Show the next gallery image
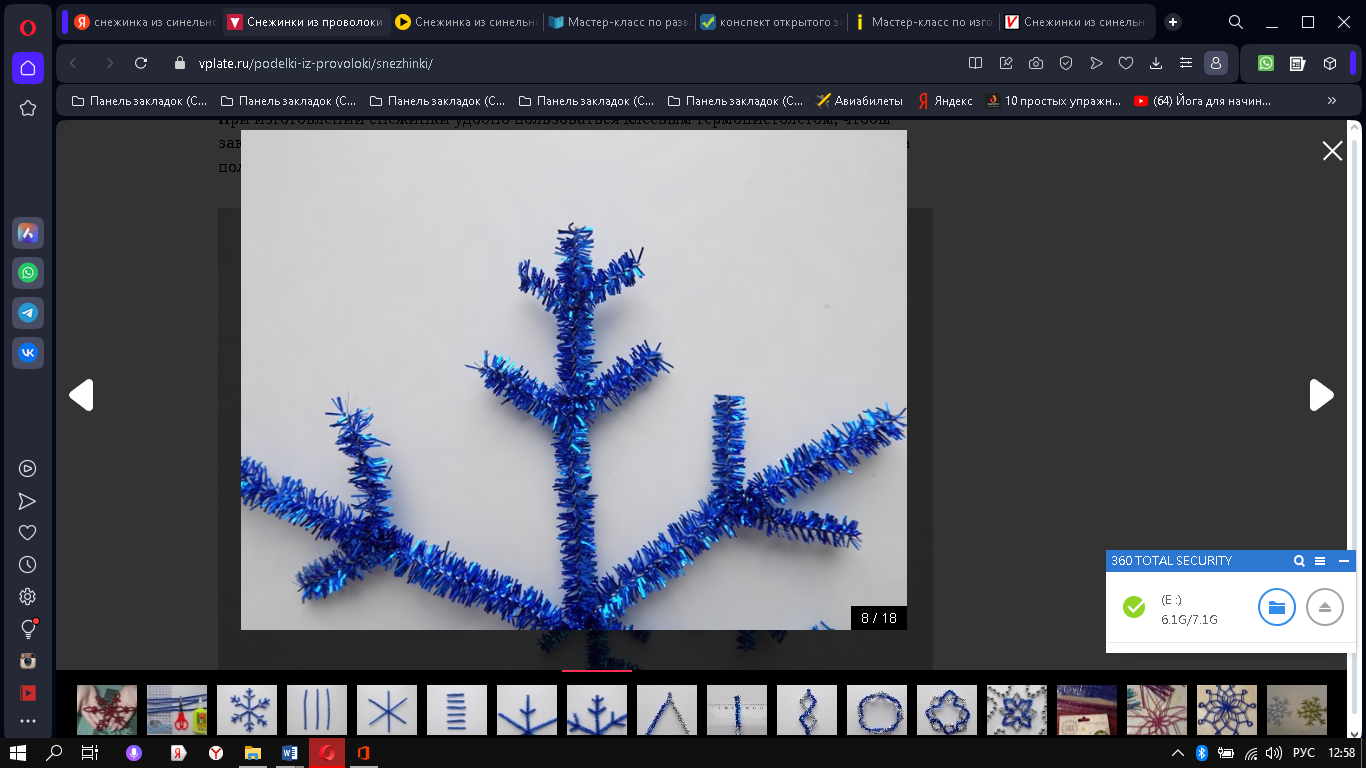 1321,395
